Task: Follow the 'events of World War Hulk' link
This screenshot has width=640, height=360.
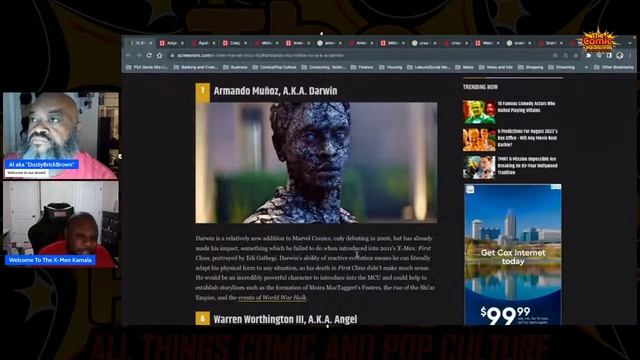Action: click(272, 298)
